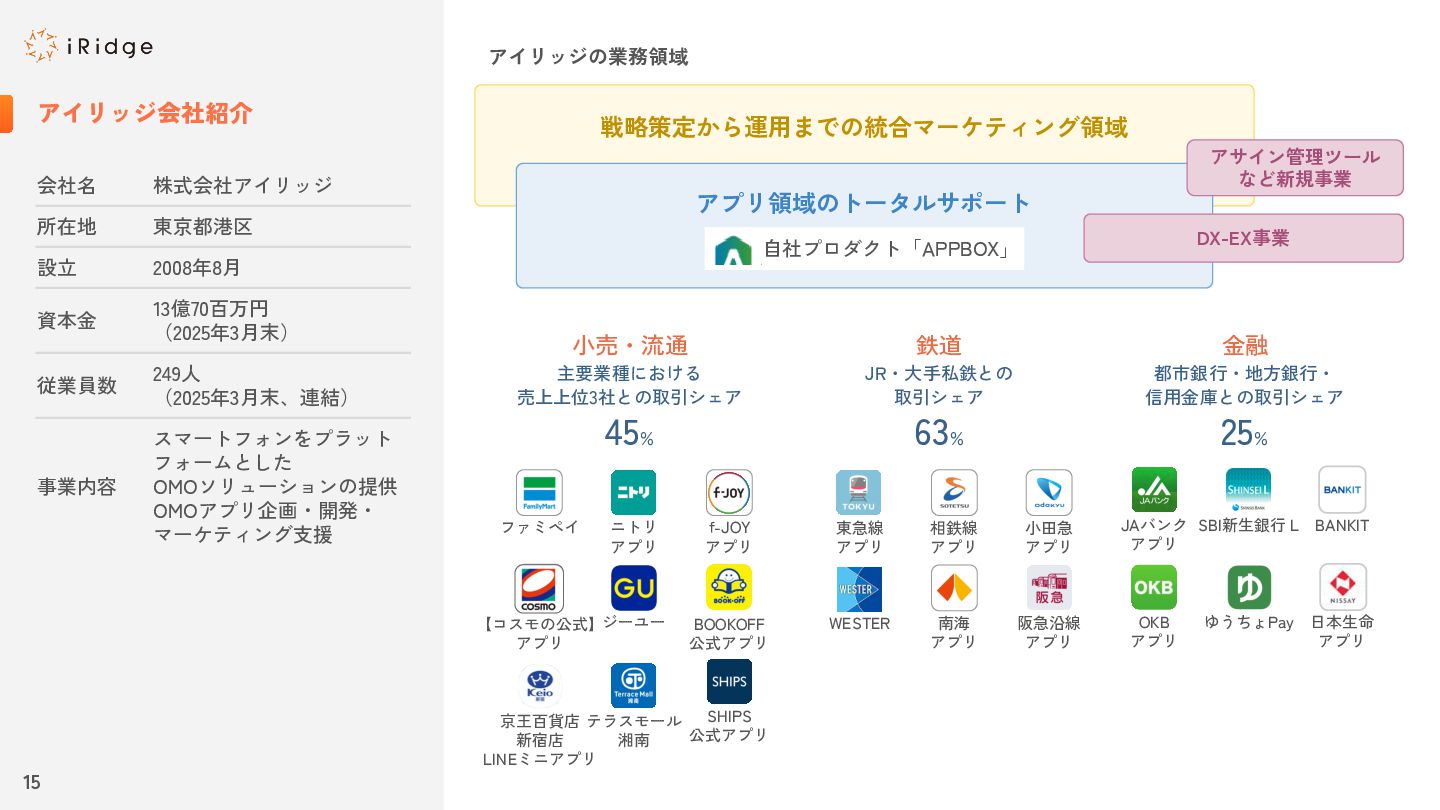The image size is (1440, 810).
Task: Click the BOOKOFF 公式アプリ label
Action: pos(729,633)
